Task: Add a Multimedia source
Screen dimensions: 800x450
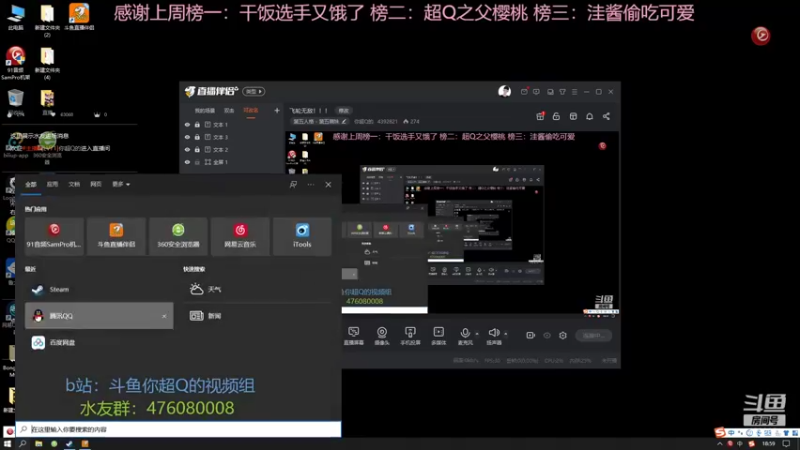Action: pyautogui.click(x=439, y=336)
